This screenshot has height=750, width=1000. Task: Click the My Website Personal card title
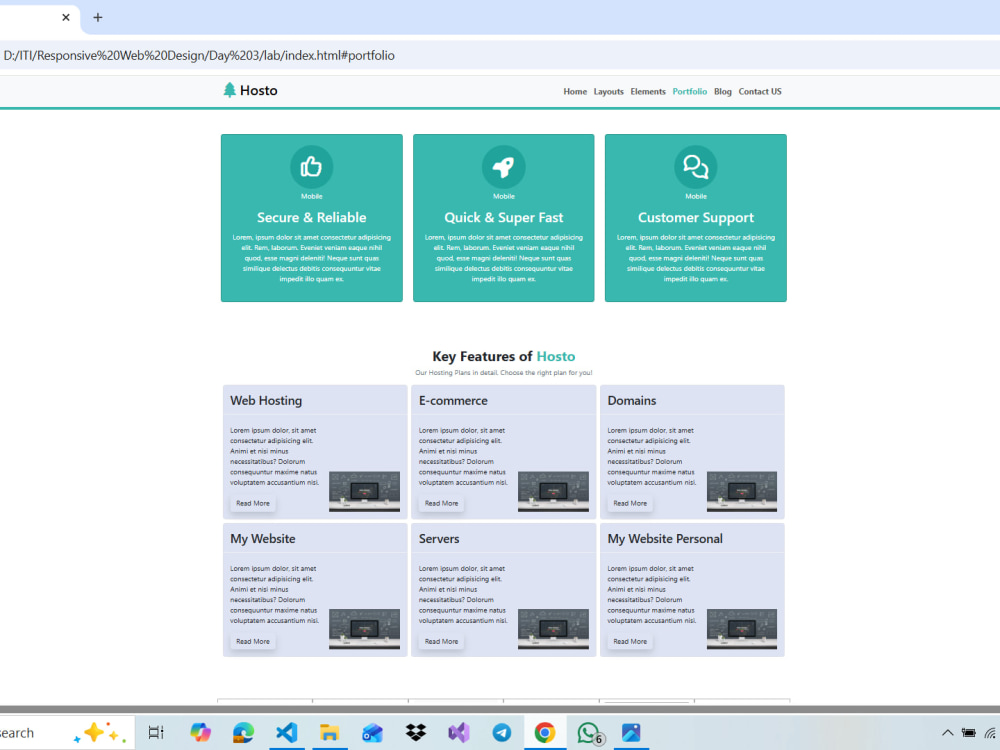(x=665, y=538)
